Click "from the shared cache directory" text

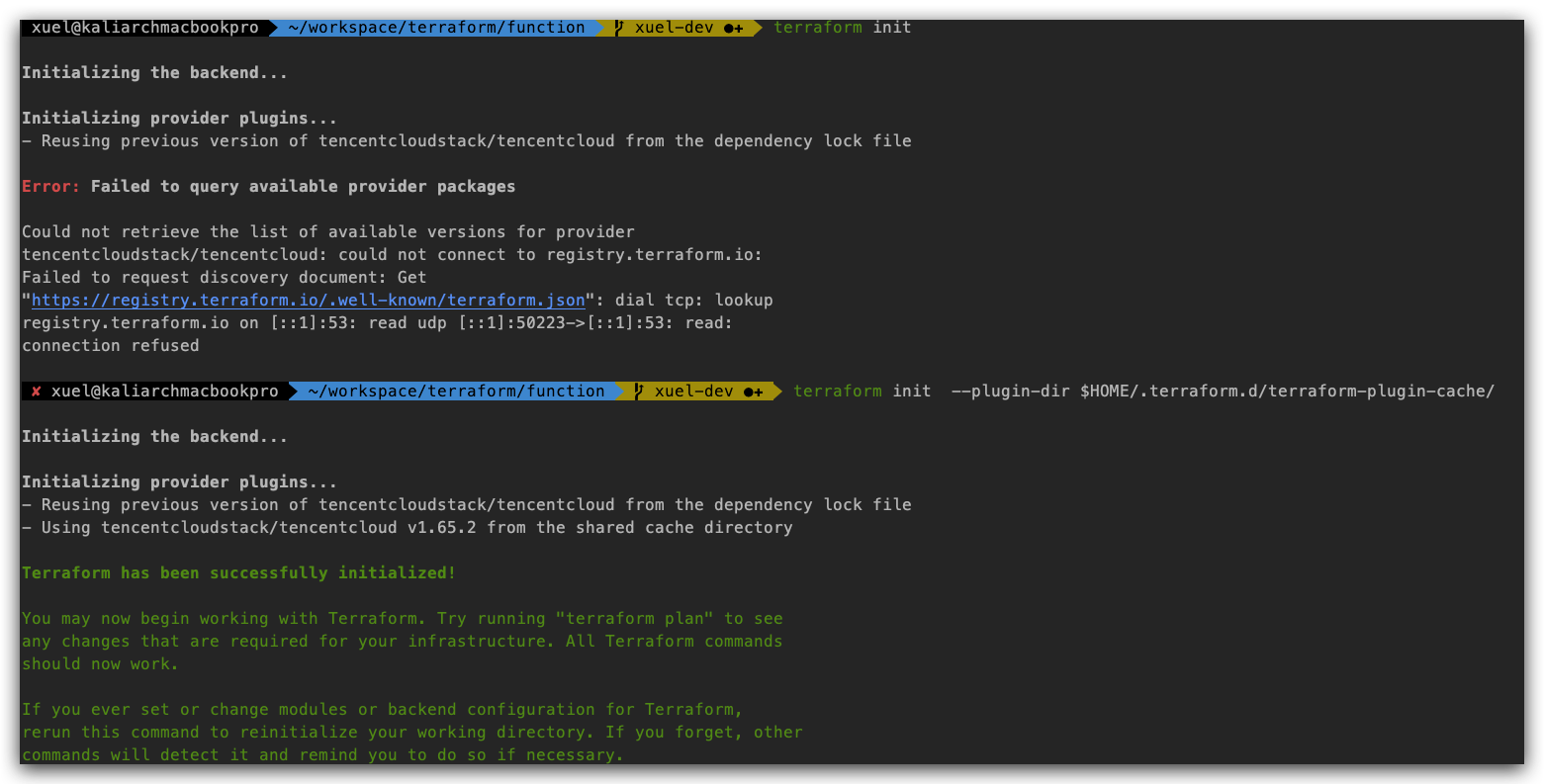pyautogui.click(x=639, y=528)
